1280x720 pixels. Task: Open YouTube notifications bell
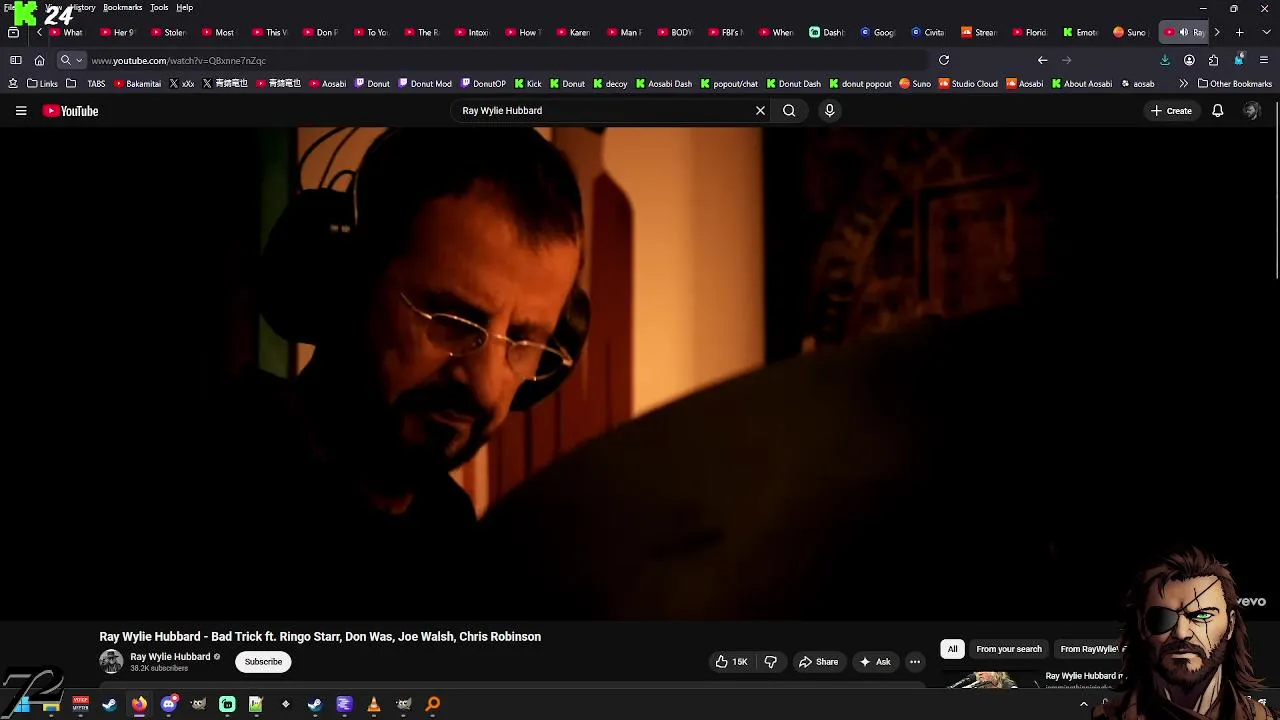pyautogui.click(x=1218, y=111)
